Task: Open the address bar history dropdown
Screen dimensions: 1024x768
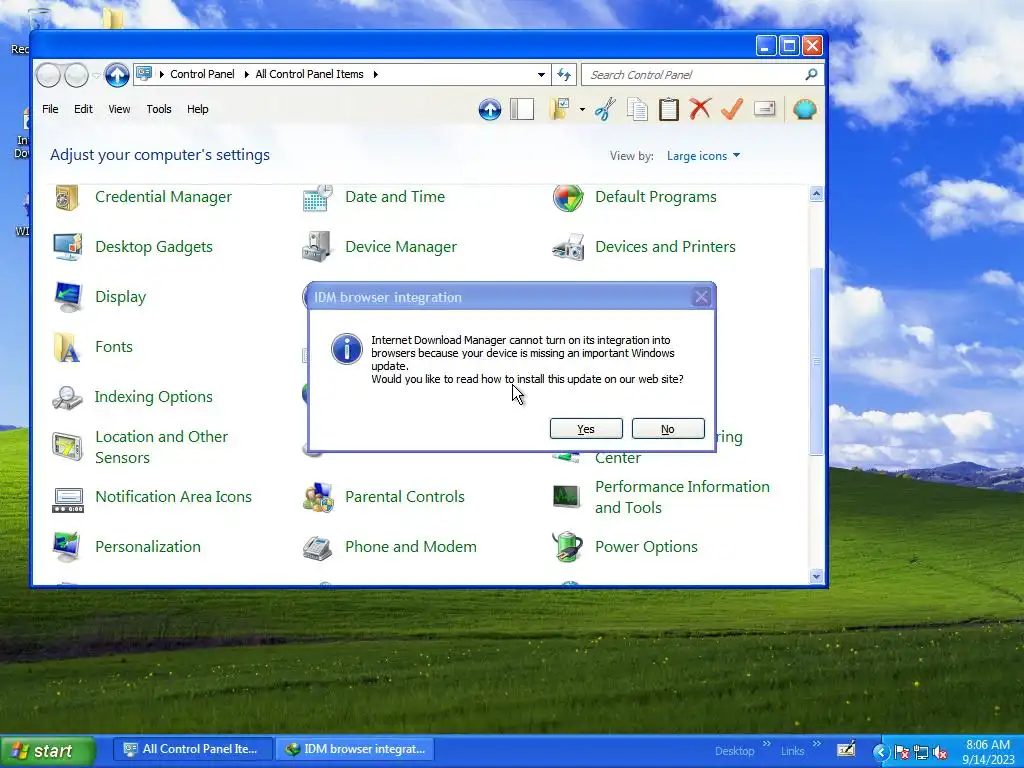Action: pos(541,74)
